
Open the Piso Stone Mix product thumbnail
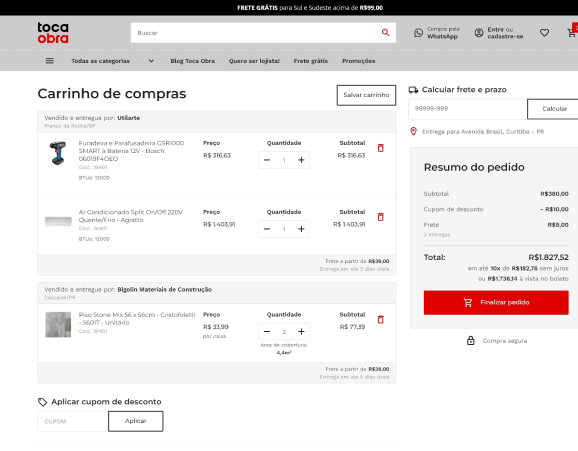58,325
